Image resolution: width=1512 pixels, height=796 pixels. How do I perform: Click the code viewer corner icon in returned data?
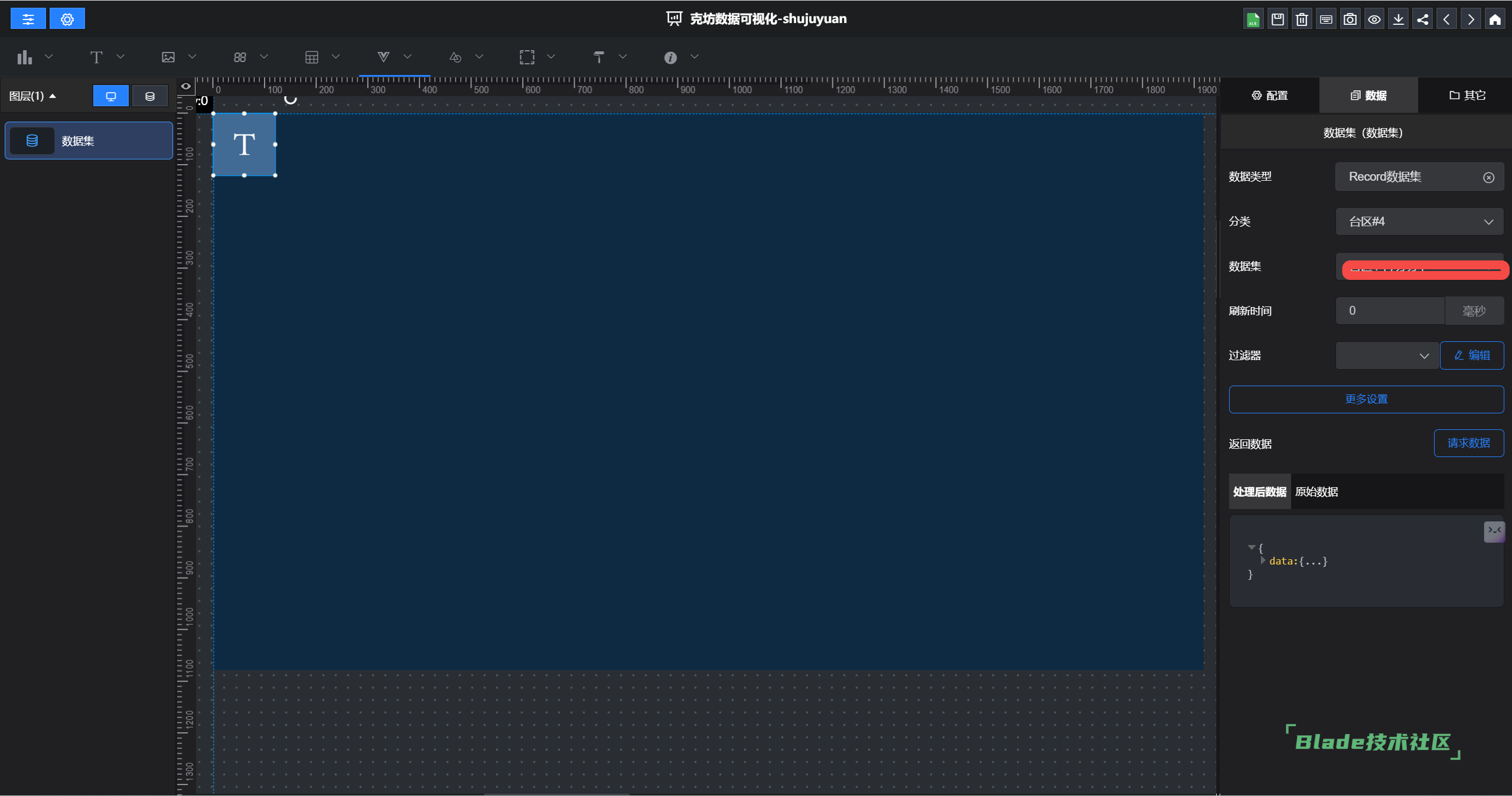tap(1494, 531)
